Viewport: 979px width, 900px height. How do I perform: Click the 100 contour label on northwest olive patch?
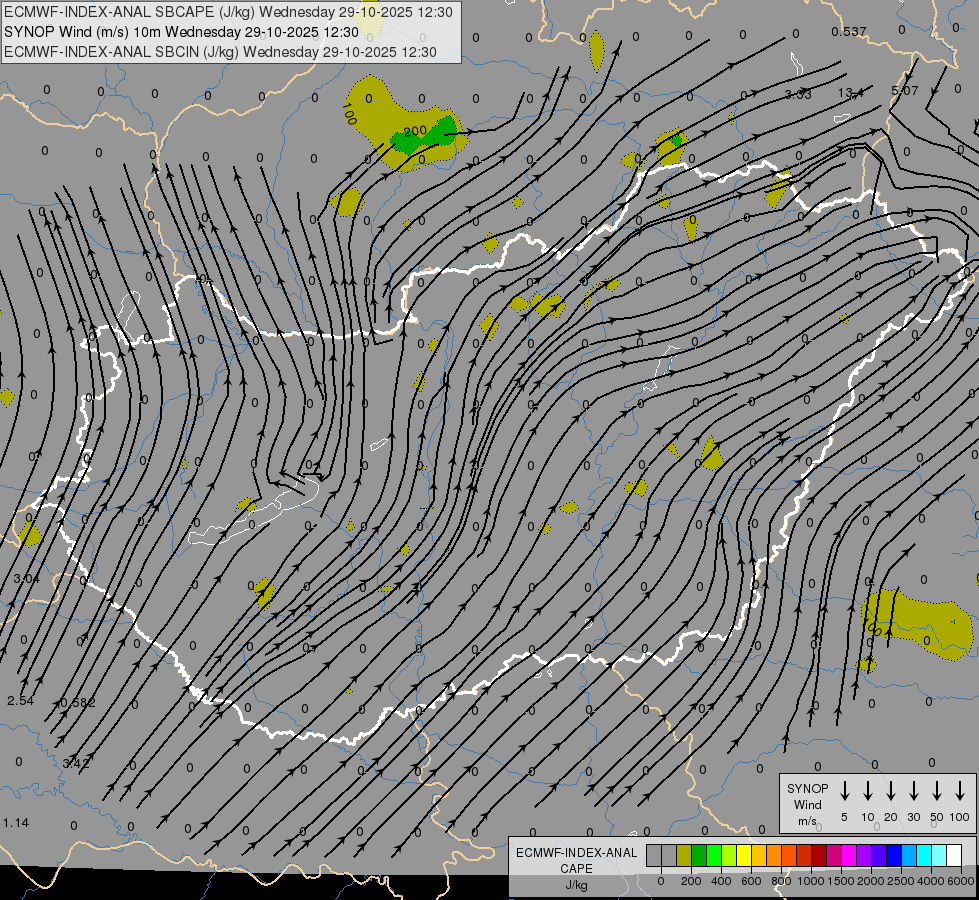click(350, 114)
